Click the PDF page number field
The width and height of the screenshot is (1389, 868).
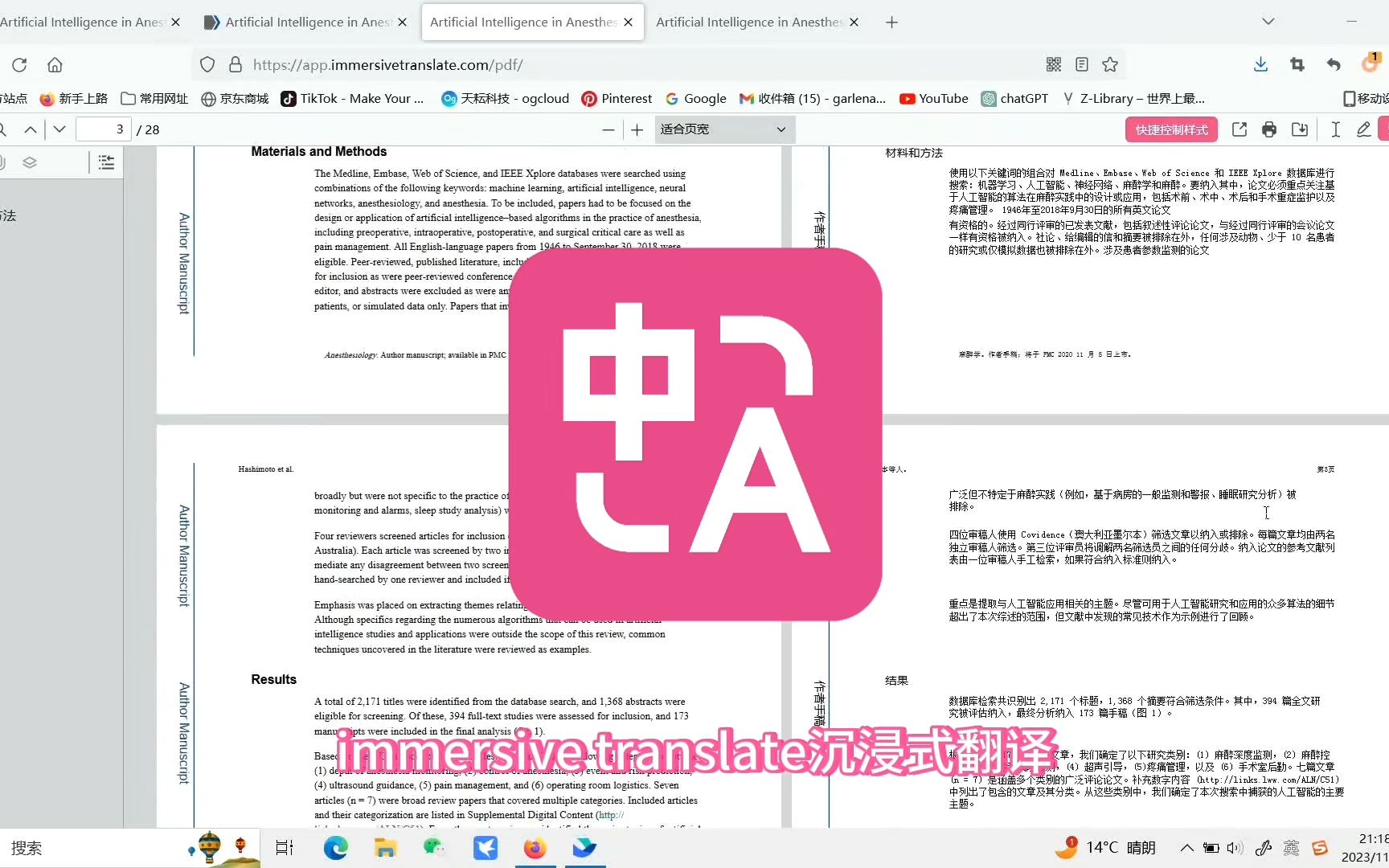click(x=103, y=129)
